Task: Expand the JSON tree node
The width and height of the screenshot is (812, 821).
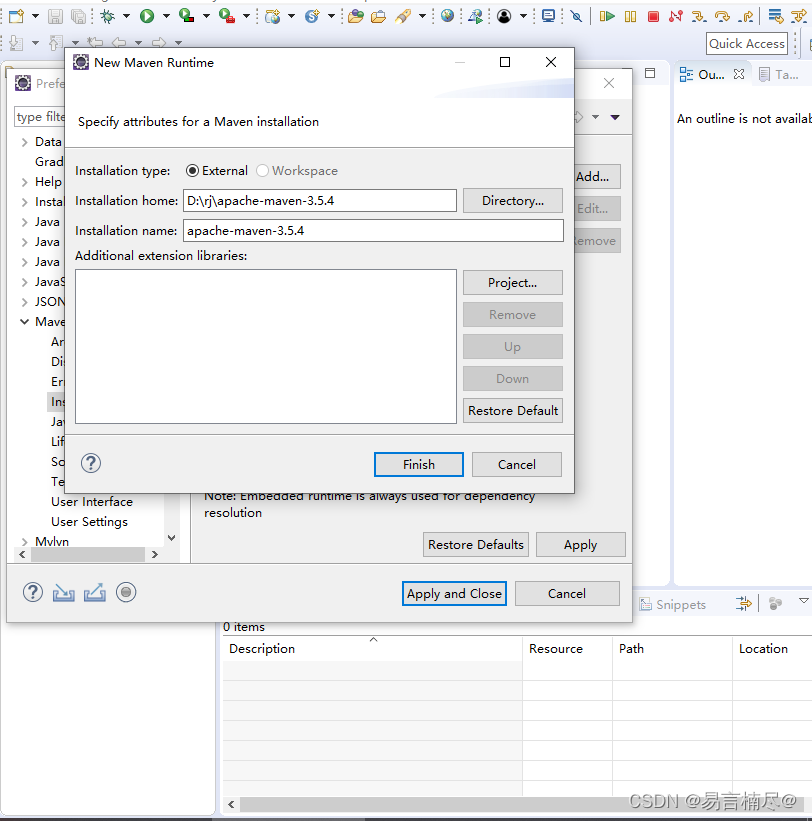Action: tap(24, 302)
